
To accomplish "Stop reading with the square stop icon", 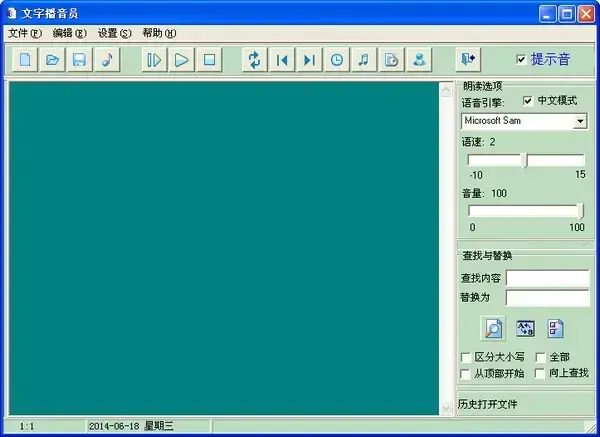I will [x=209, y=60].
